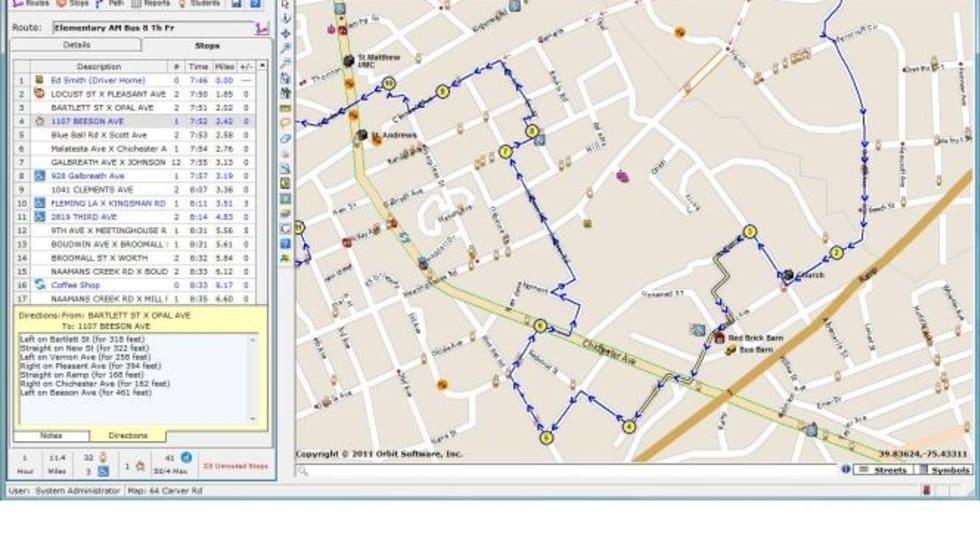Click the route picker icon beside Route field

click(262, 28)
